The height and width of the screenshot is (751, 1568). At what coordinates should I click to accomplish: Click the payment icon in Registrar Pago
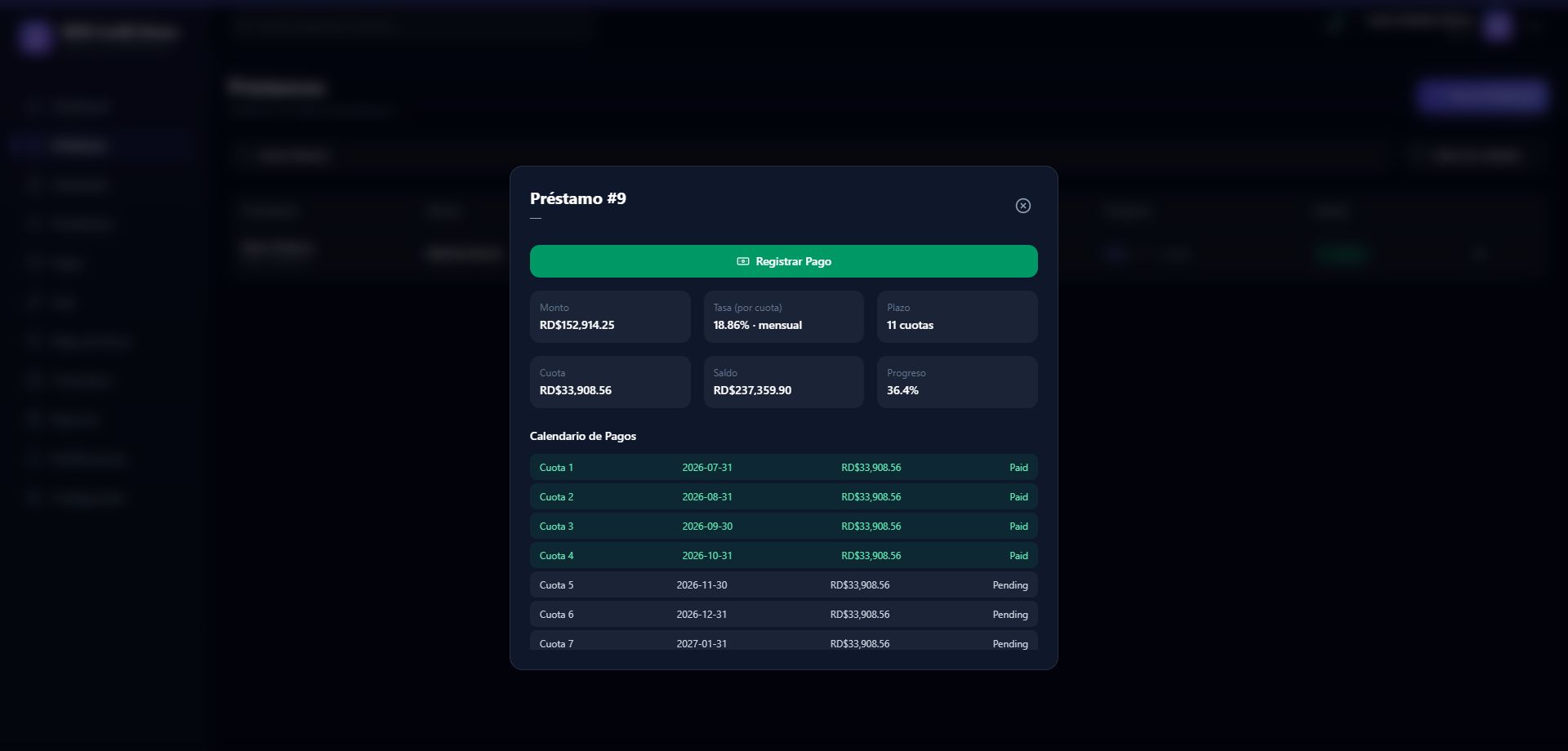coord(743,261)
